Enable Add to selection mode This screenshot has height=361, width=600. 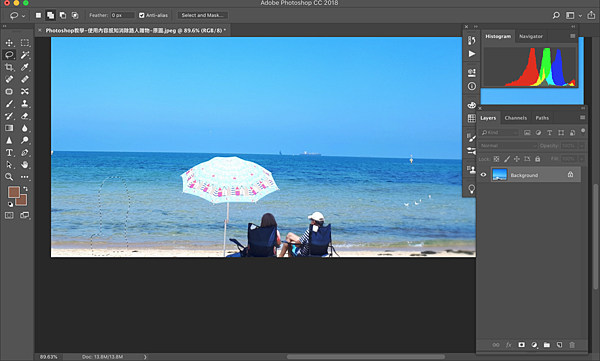click(x=51, y=15)
